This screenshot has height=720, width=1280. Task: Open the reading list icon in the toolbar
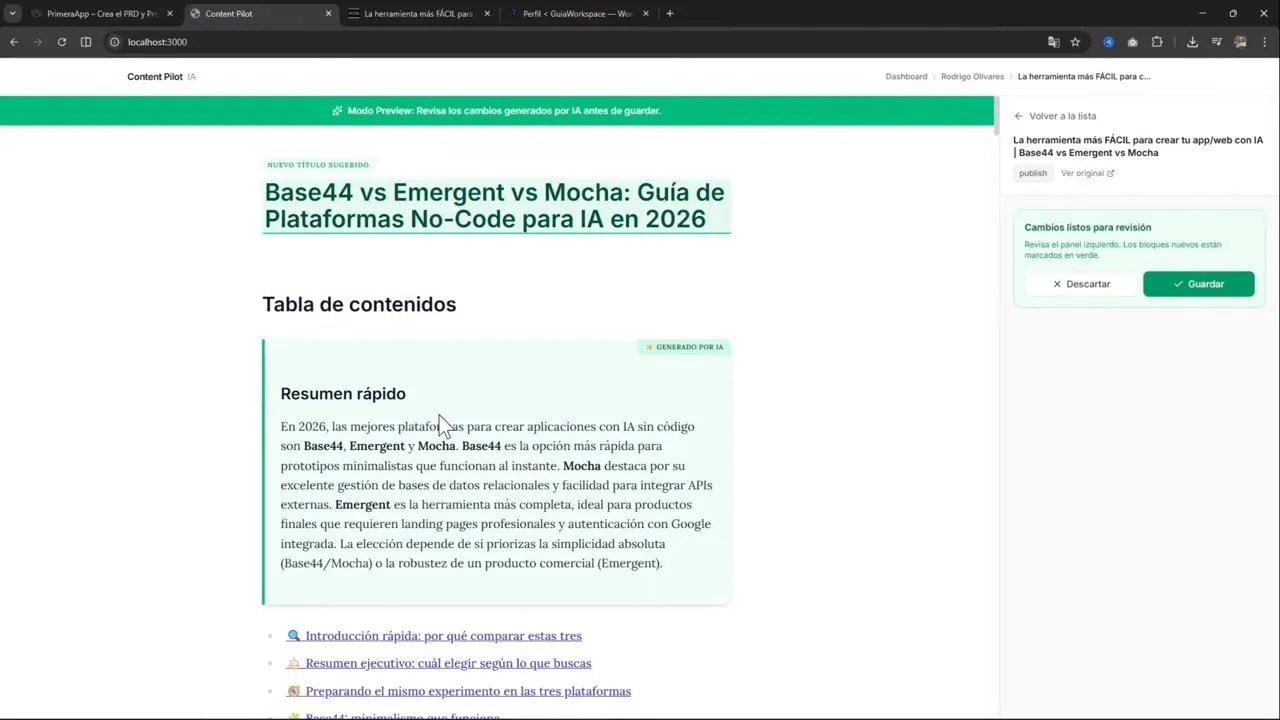pos(1217,42)
